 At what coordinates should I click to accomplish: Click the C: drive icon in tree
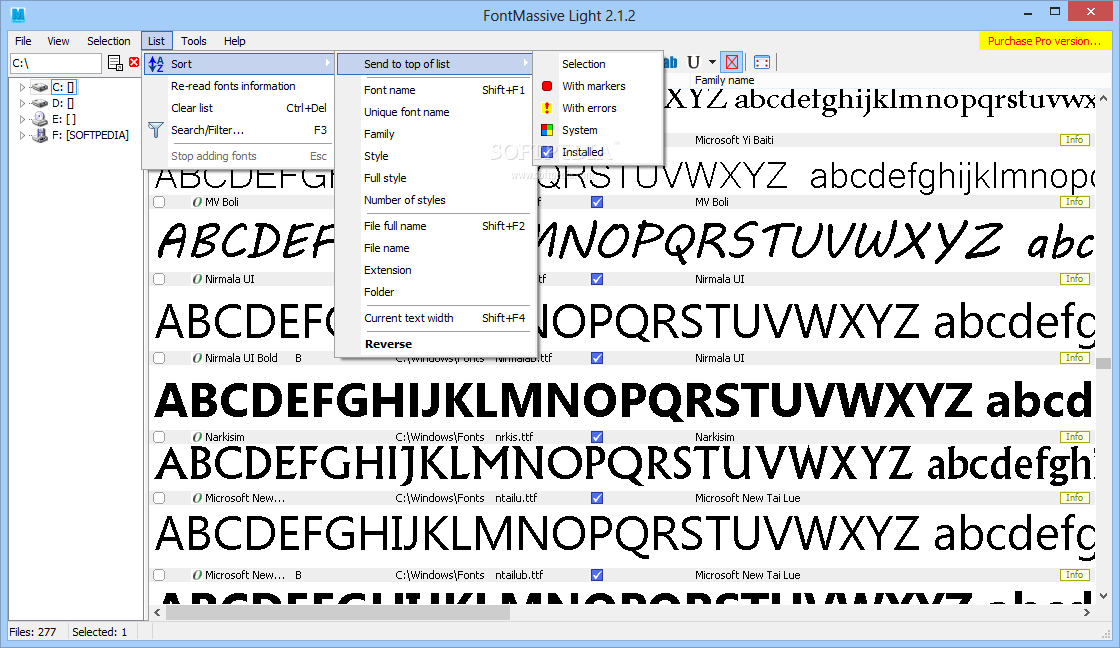coord(39,87)
